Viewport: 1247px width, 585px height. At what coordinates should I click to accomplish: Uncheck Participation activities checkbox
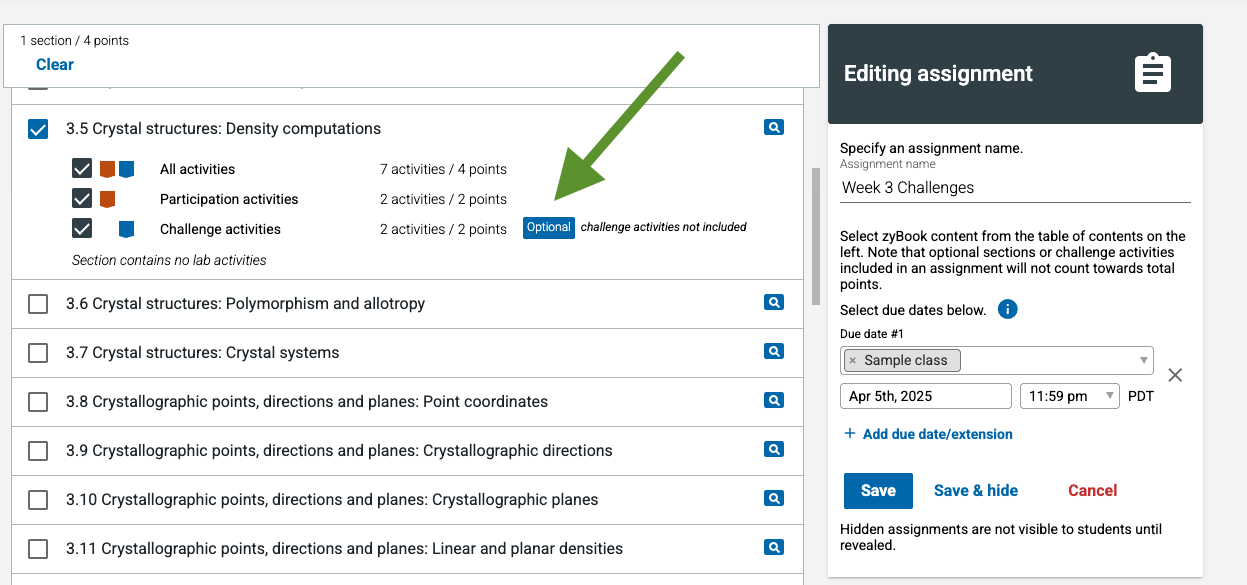(x=82, y=199)
